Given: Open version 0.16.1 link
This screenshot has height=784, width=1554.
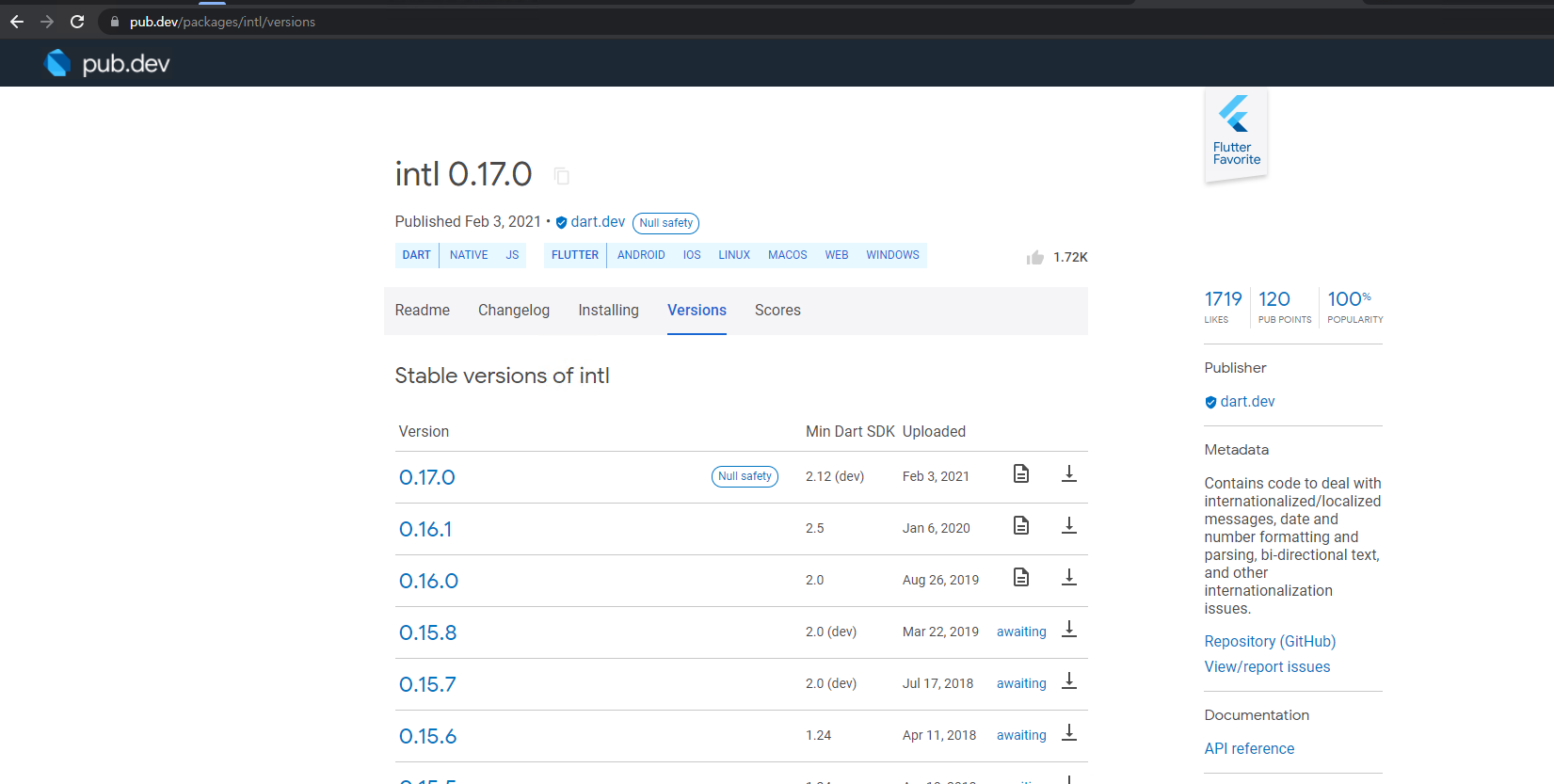Looking at the screenshot, I should point(425,529).
